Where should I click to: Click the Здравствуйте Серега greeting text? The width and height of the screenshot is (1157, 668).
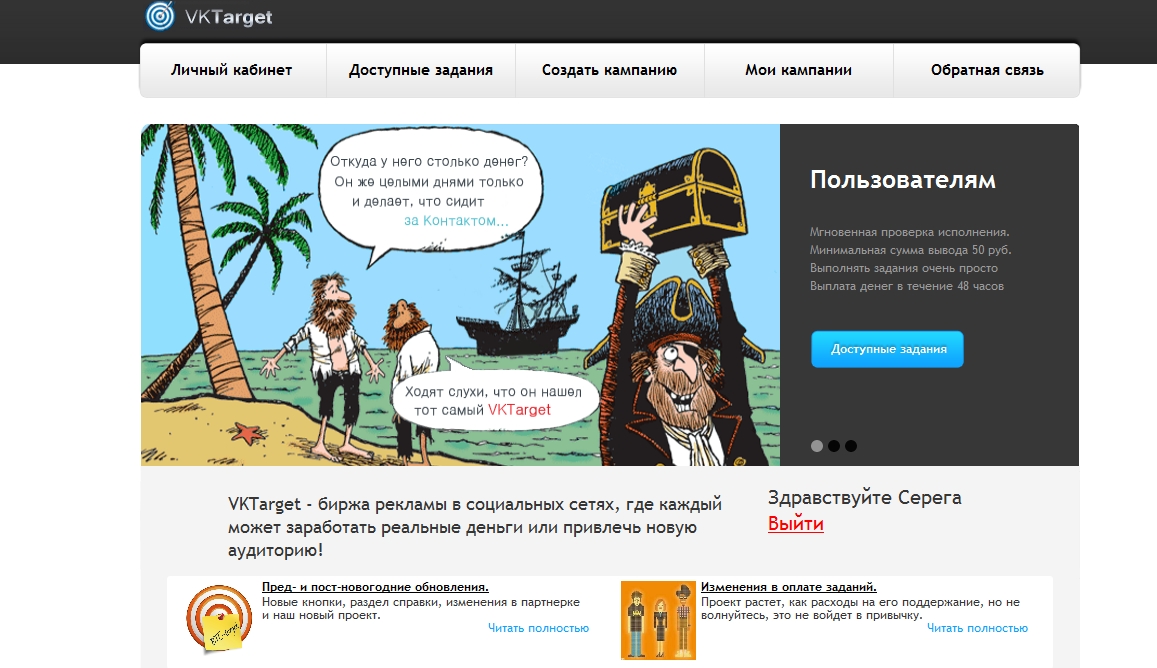coord(865,497)
